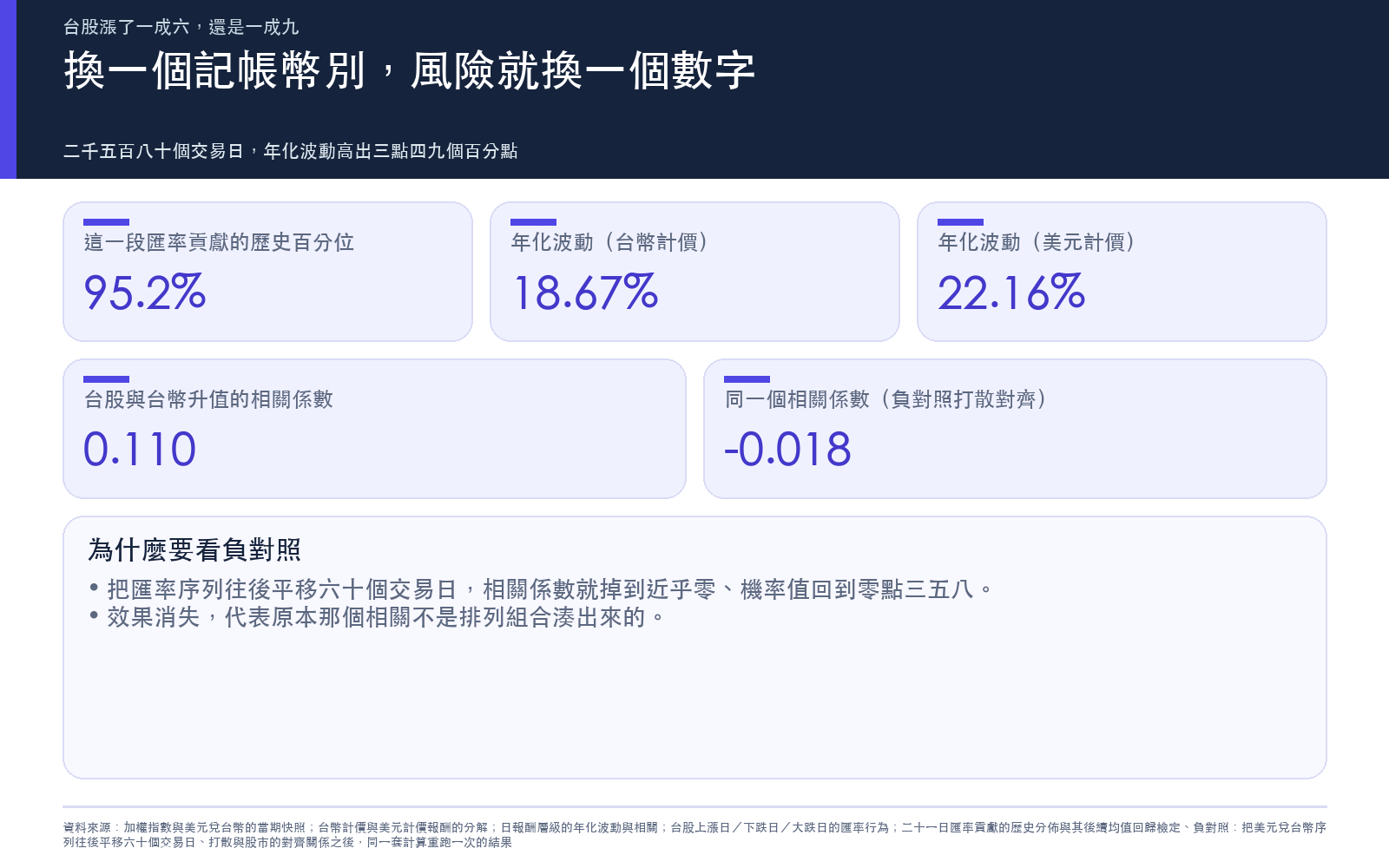This screenshot has height=868, width=1389.
Task: Click the footnote beginning 資料來源
Action: click(x=694, y=835)
